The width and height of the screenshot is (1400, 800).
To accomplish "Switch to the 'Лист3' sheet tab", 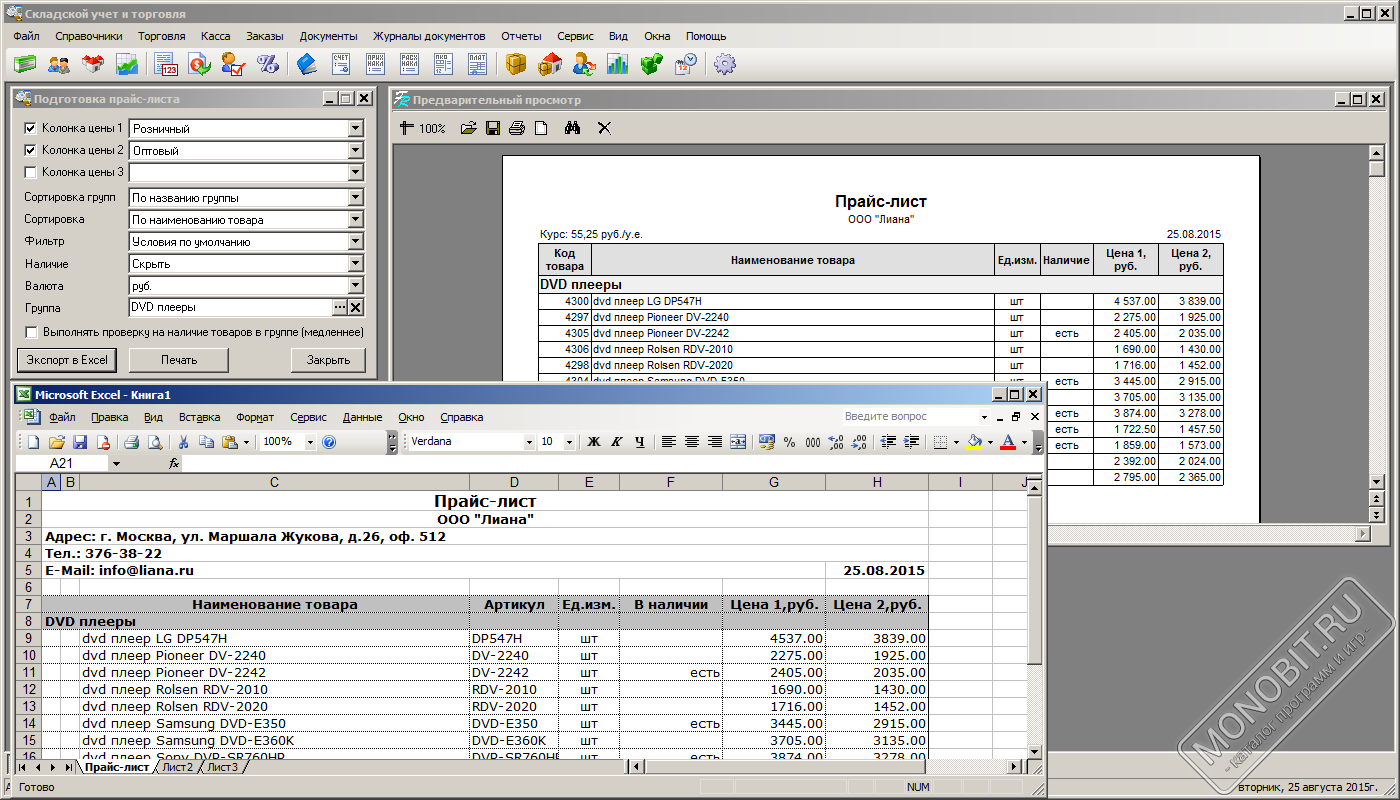I will (x=223, y=767).
